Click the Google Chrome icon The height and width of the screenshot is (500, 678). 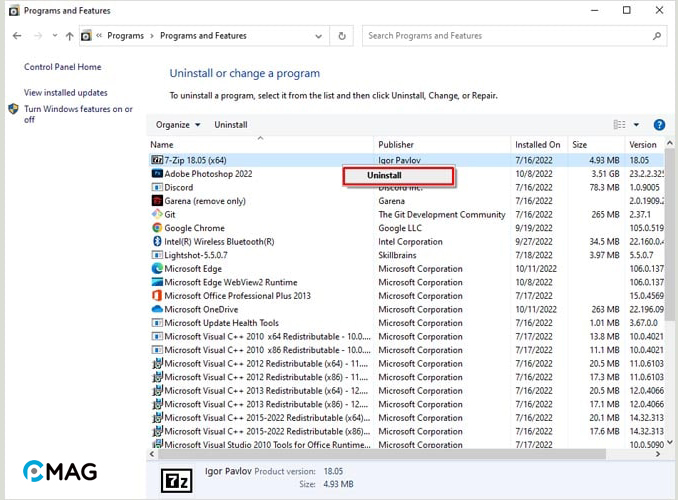coord(157,228)
